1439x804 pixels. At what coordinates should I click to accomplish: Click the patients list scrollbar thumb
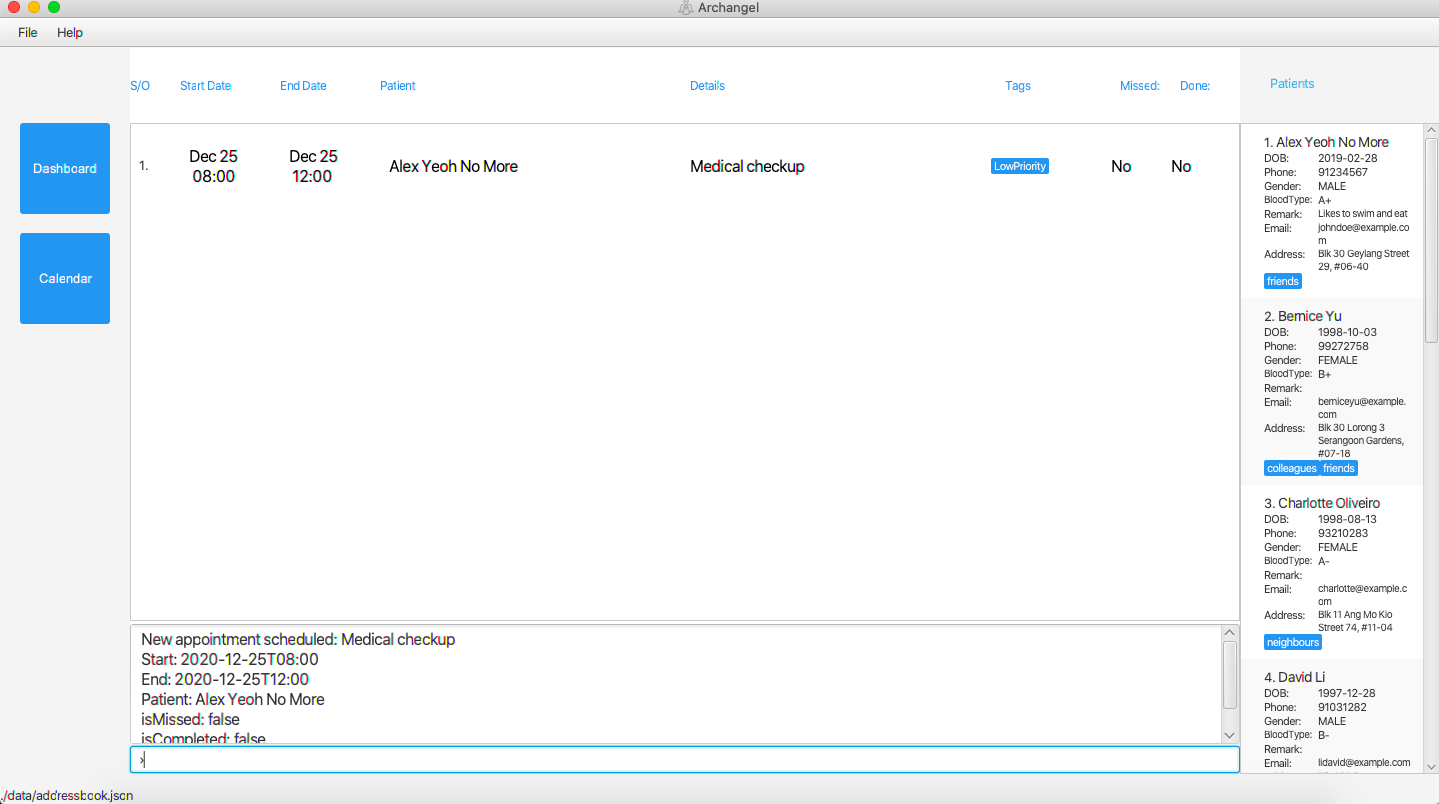[x=1431, y=240]
